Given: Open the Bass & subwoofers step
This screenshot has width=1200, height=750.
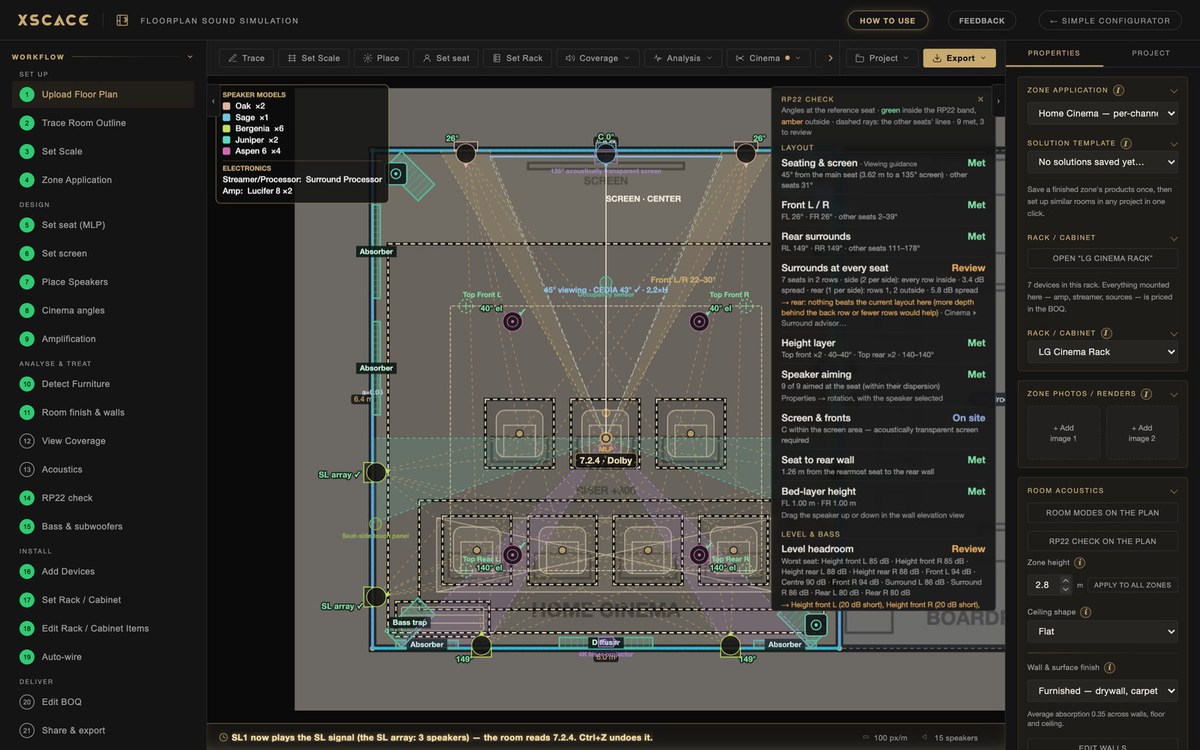Looking at the screenshot, I should (x=105, y=526).
